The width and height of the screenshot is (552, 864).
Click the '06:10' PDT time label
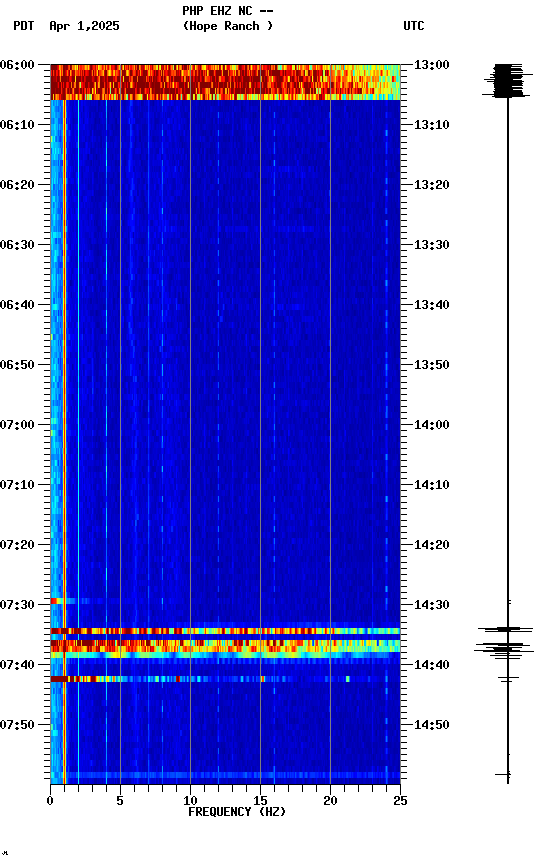pyautogui.click(x=17, y=125)
